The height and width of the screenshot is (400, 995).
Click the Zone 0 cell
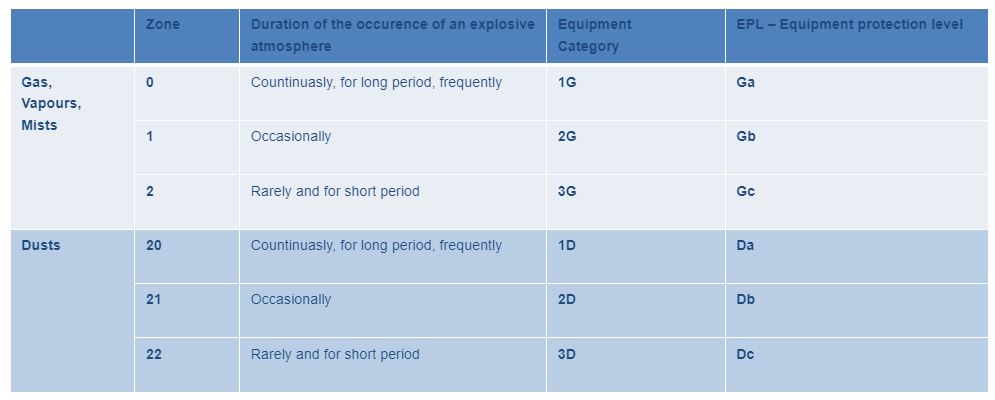pyautogui.click(x=150, y=83)
